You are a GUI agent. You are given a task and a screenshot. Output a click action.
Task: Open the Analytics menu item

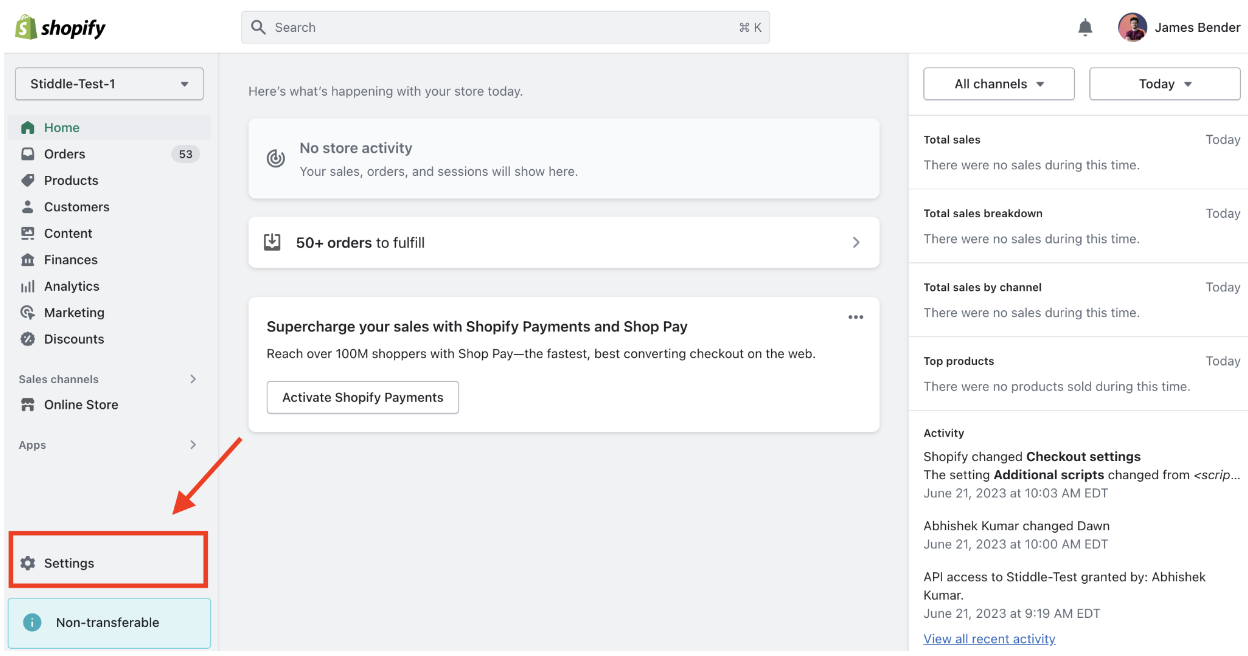(109, 286)
